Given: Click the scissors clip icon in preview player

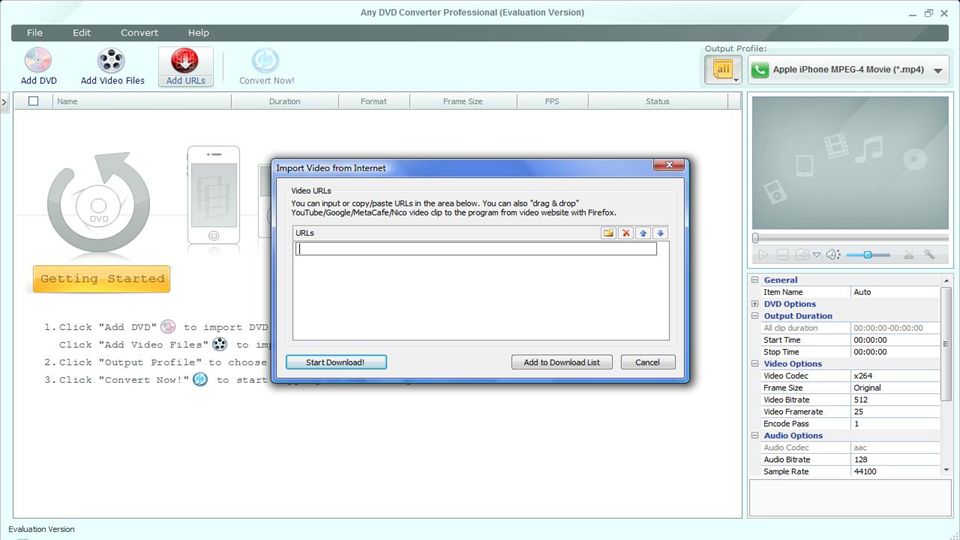Looking at the screenshot, I should (x=909, y=255).
